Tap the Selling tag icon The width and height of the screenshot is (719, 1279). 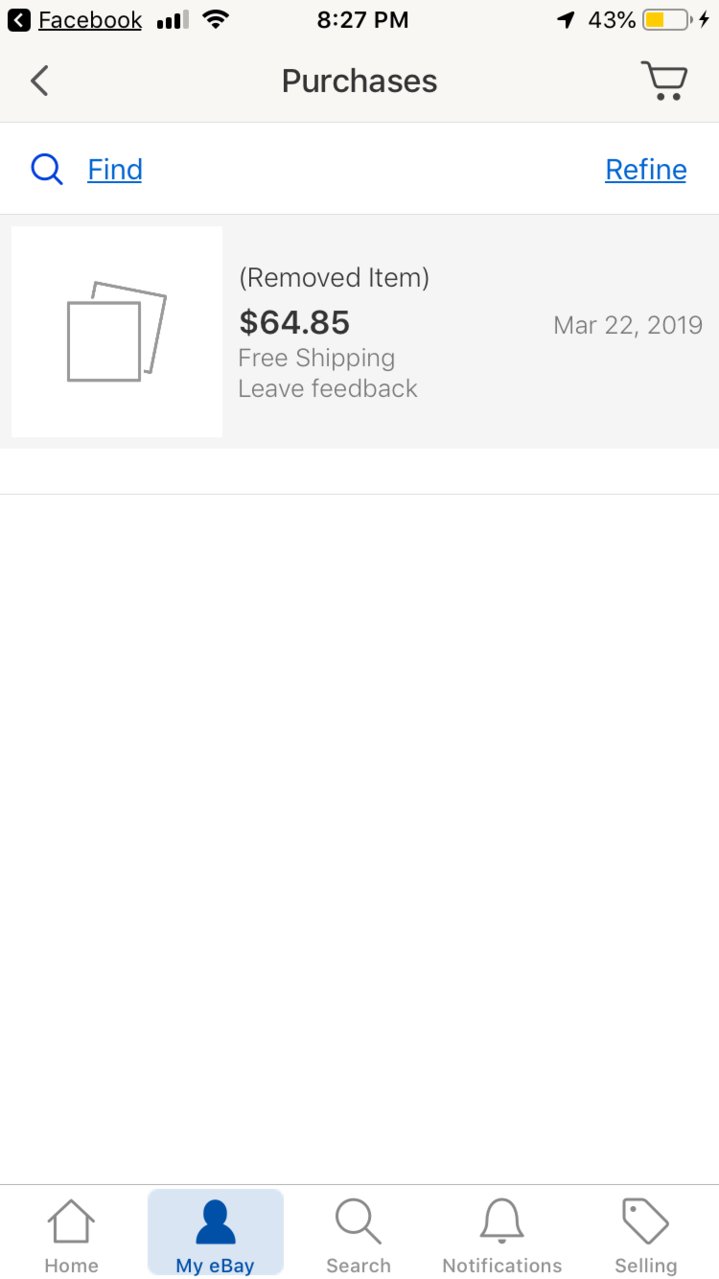pyautogui.click(x=646, y=1221)
